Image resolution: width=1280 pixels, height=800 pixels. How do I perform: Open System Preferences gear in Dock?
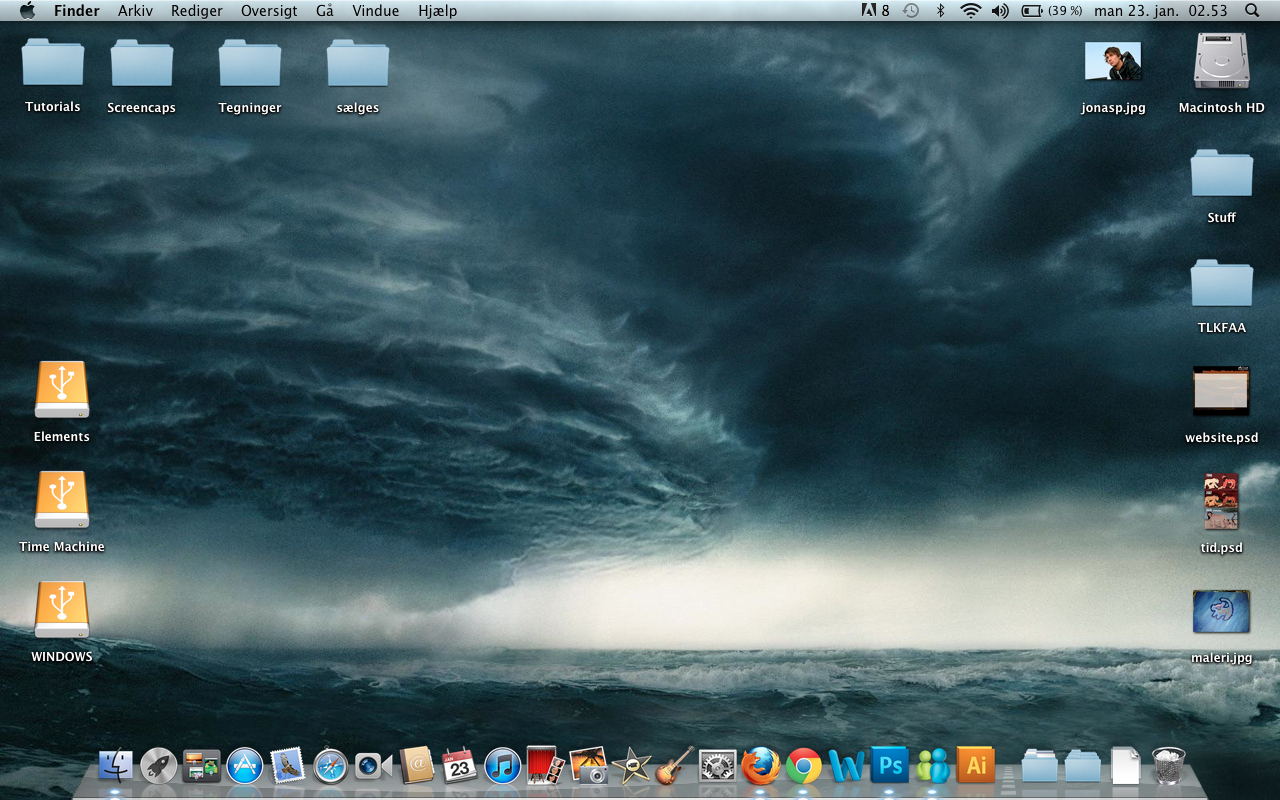717,766
